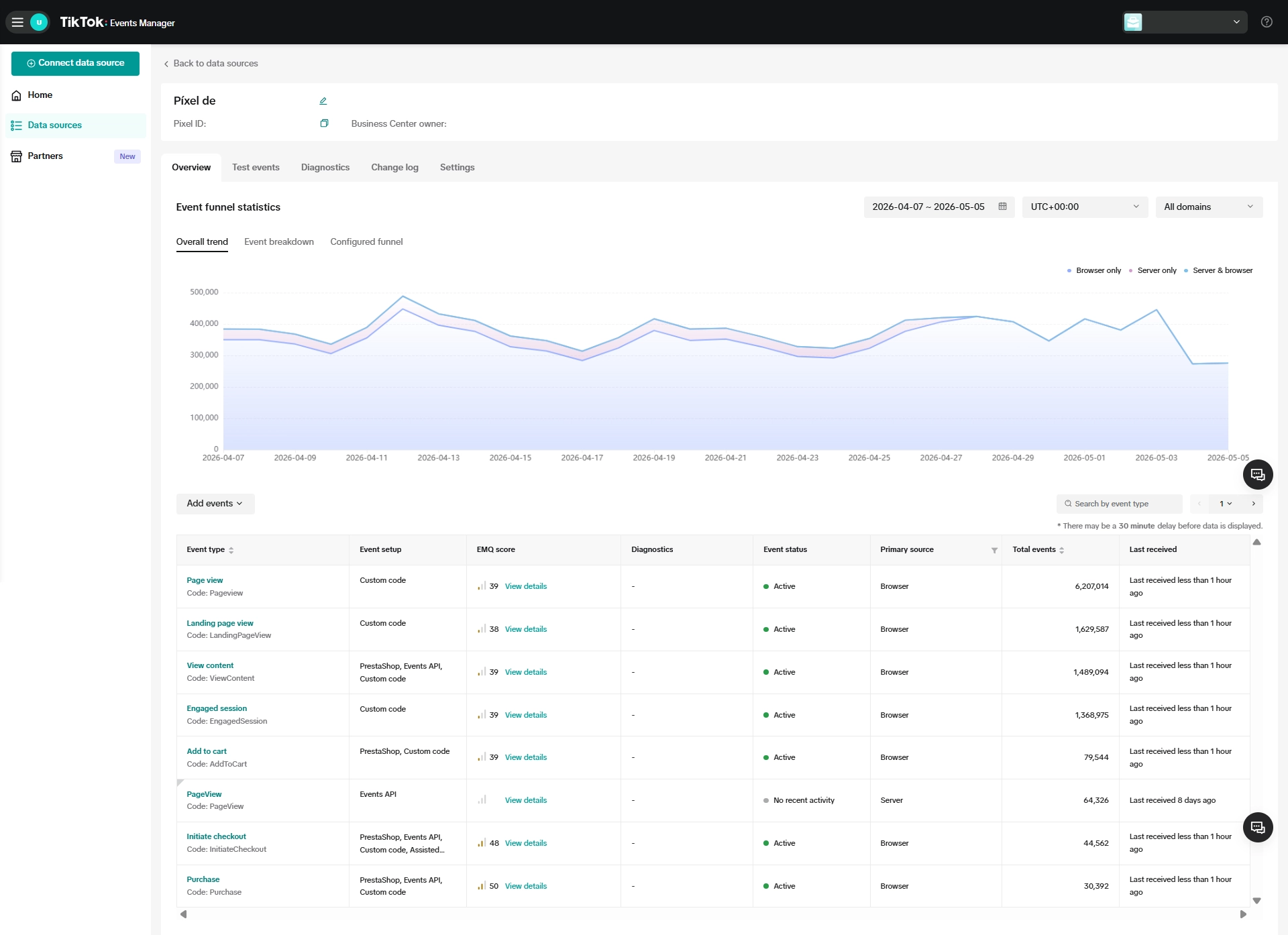
Task: Click the Partners store icon
Action: [x=17, y=156]
